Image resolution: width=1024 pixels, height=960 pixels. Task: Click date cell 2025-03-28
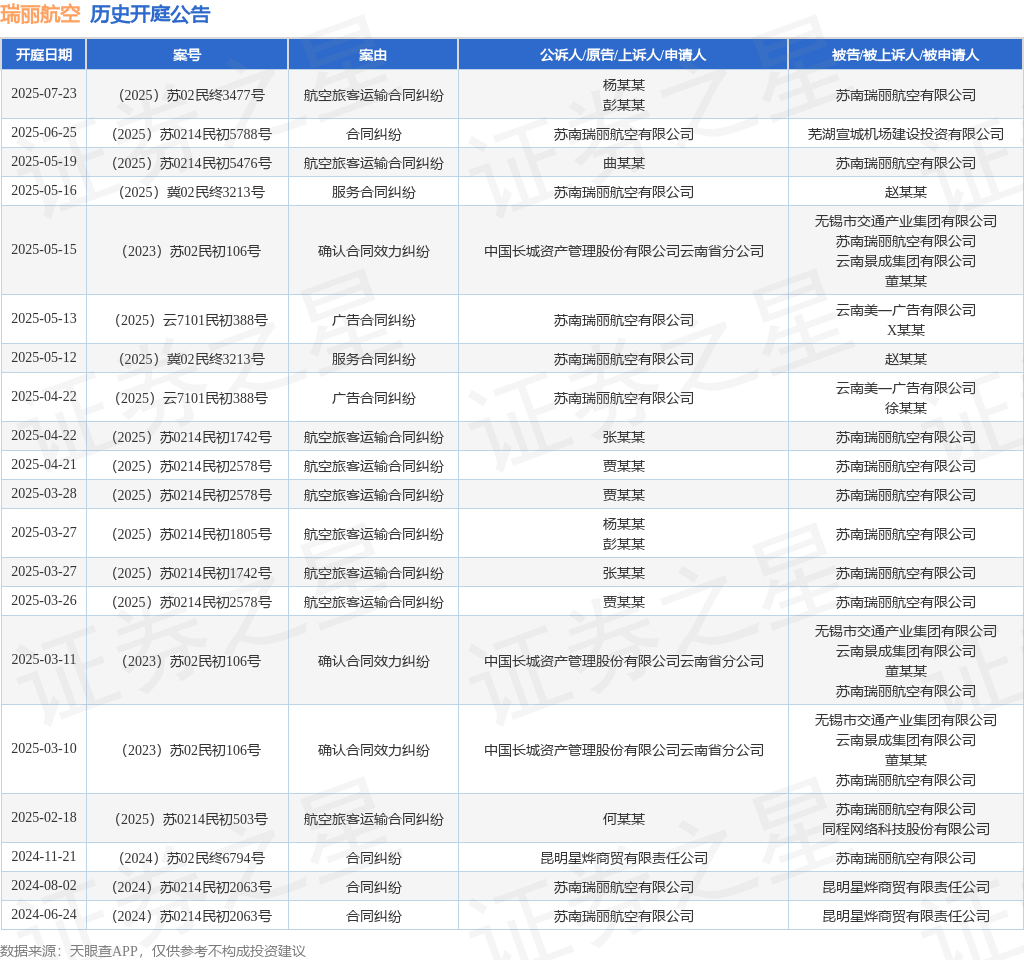pos(44,494)
